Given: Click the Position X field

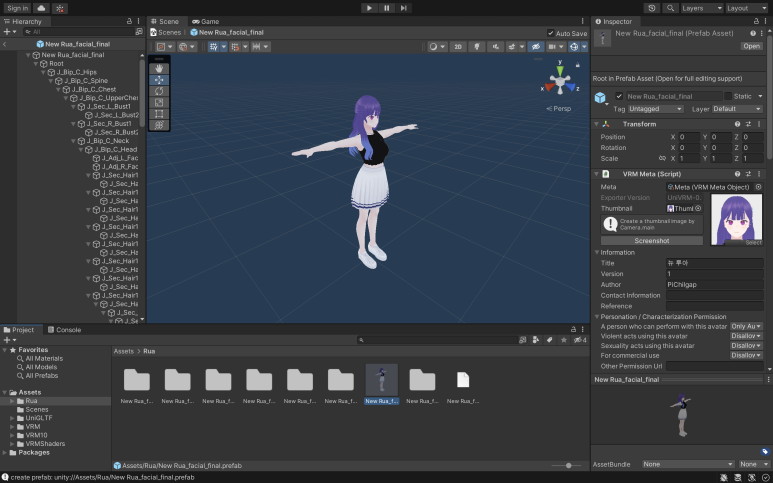Looking at the screenshot, I should tap(689, 137).
